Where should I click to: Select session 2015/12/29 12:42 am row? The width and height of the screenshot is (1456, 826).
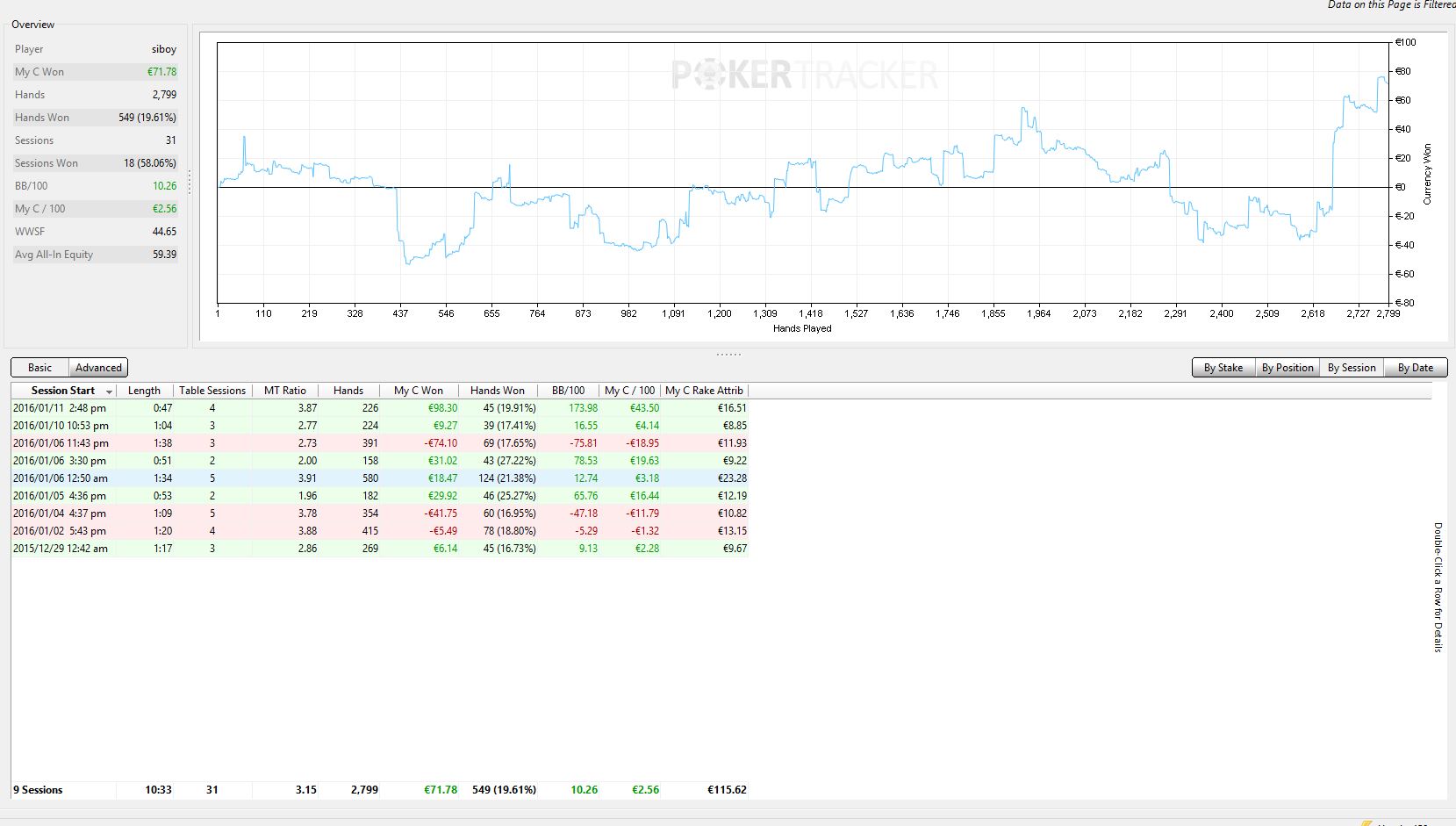379,549
